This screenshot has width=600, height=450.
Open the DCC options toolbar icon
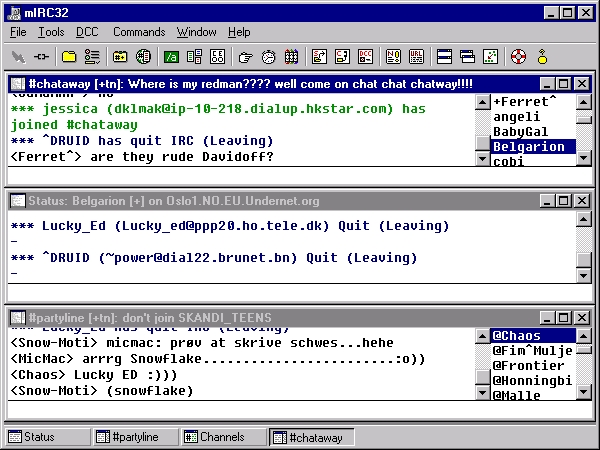[x=365, y=57]
